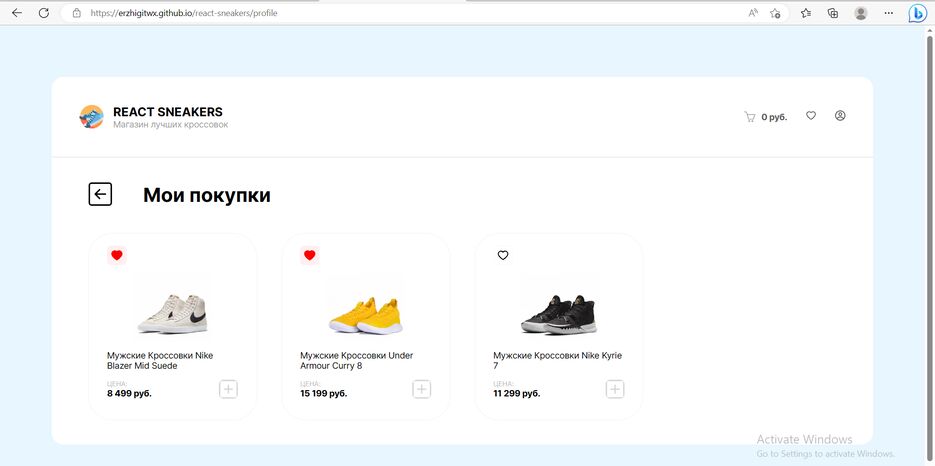This screenshot has height=466, width=935.
Task: Click Nike Kyrie 7 sneaker image
Action: (x=559, y=314)
